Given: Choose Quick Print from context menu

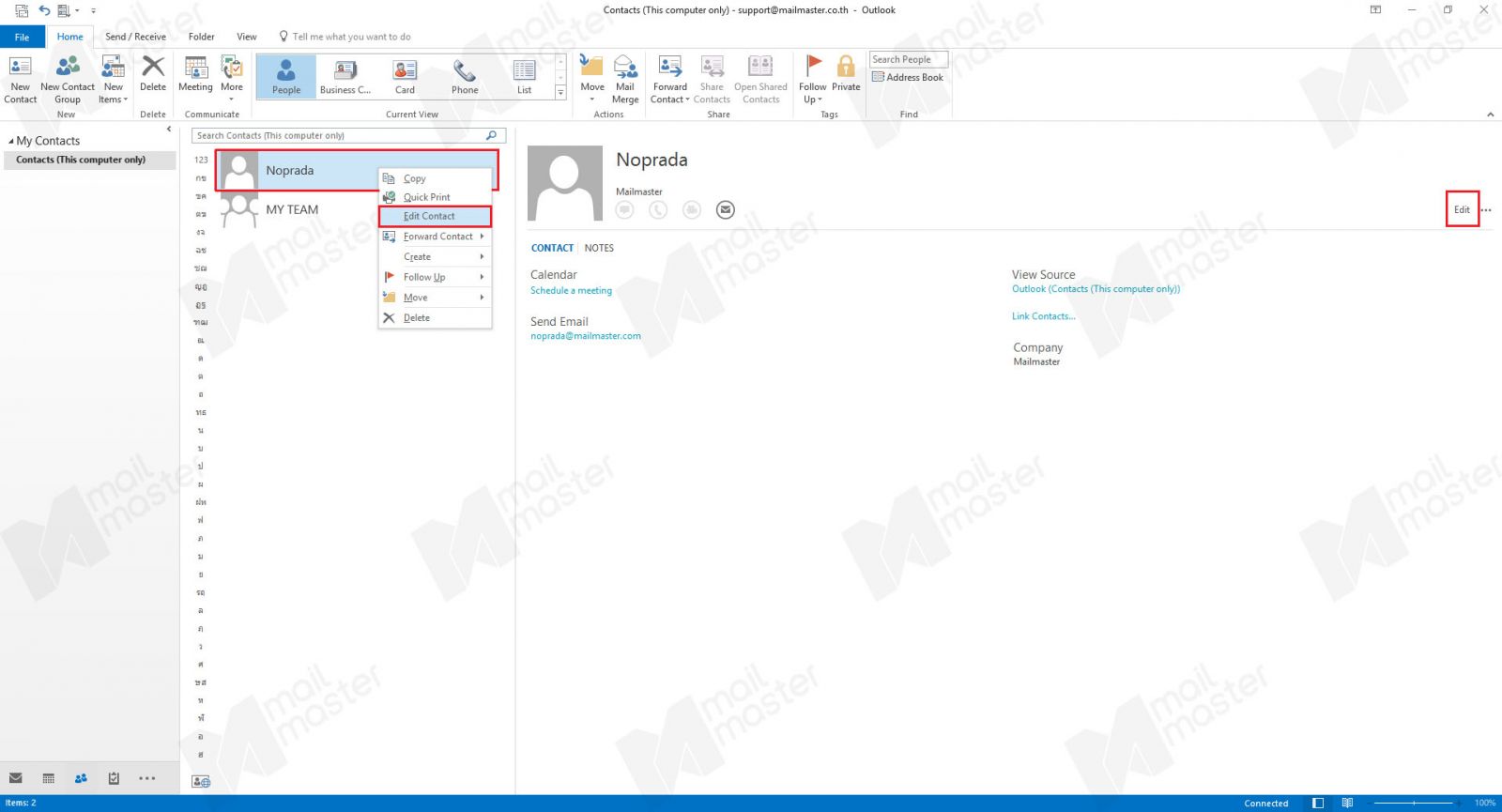Looking at the screenshot, I should click(435, 197).
